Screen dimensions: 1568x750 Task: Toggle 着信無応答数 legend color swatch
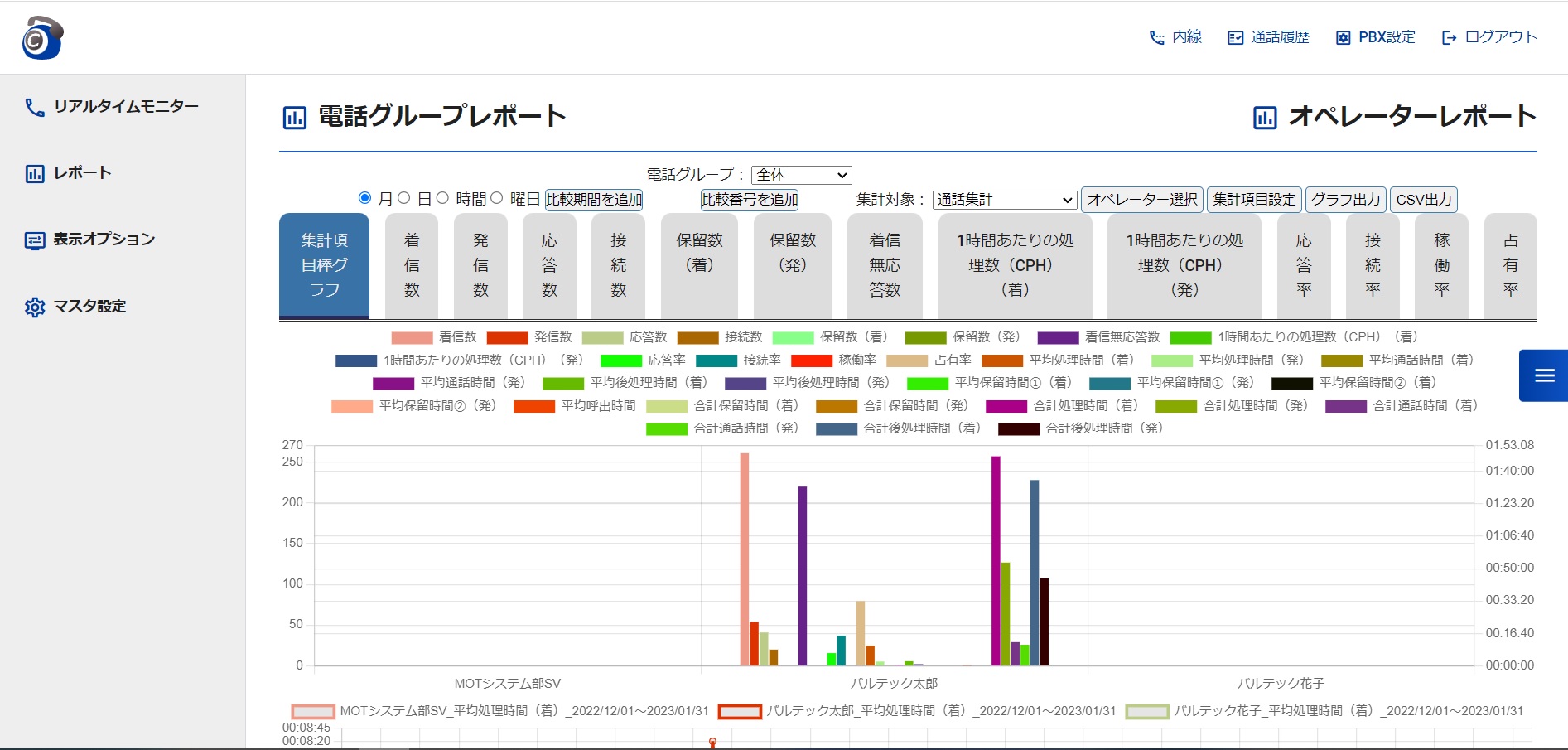1058,338
